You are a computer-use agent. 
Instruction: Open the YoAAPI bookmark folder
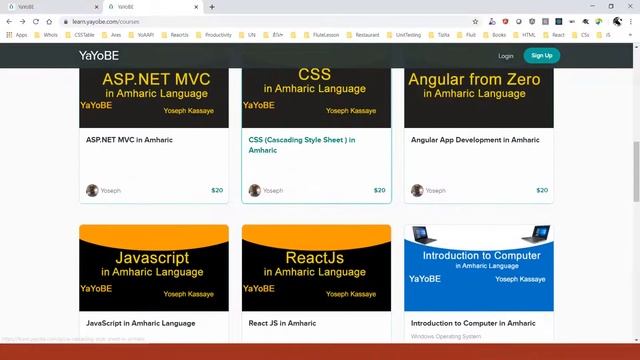141,35
